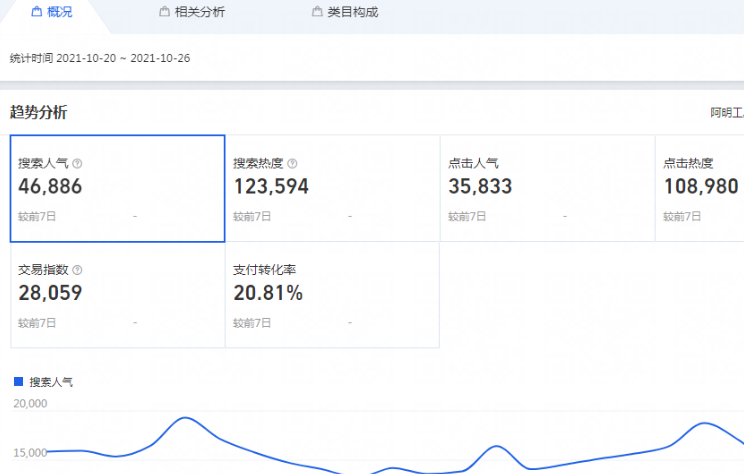Click the value 20.81%
744x474 pixels.
[x=268, y=293]
